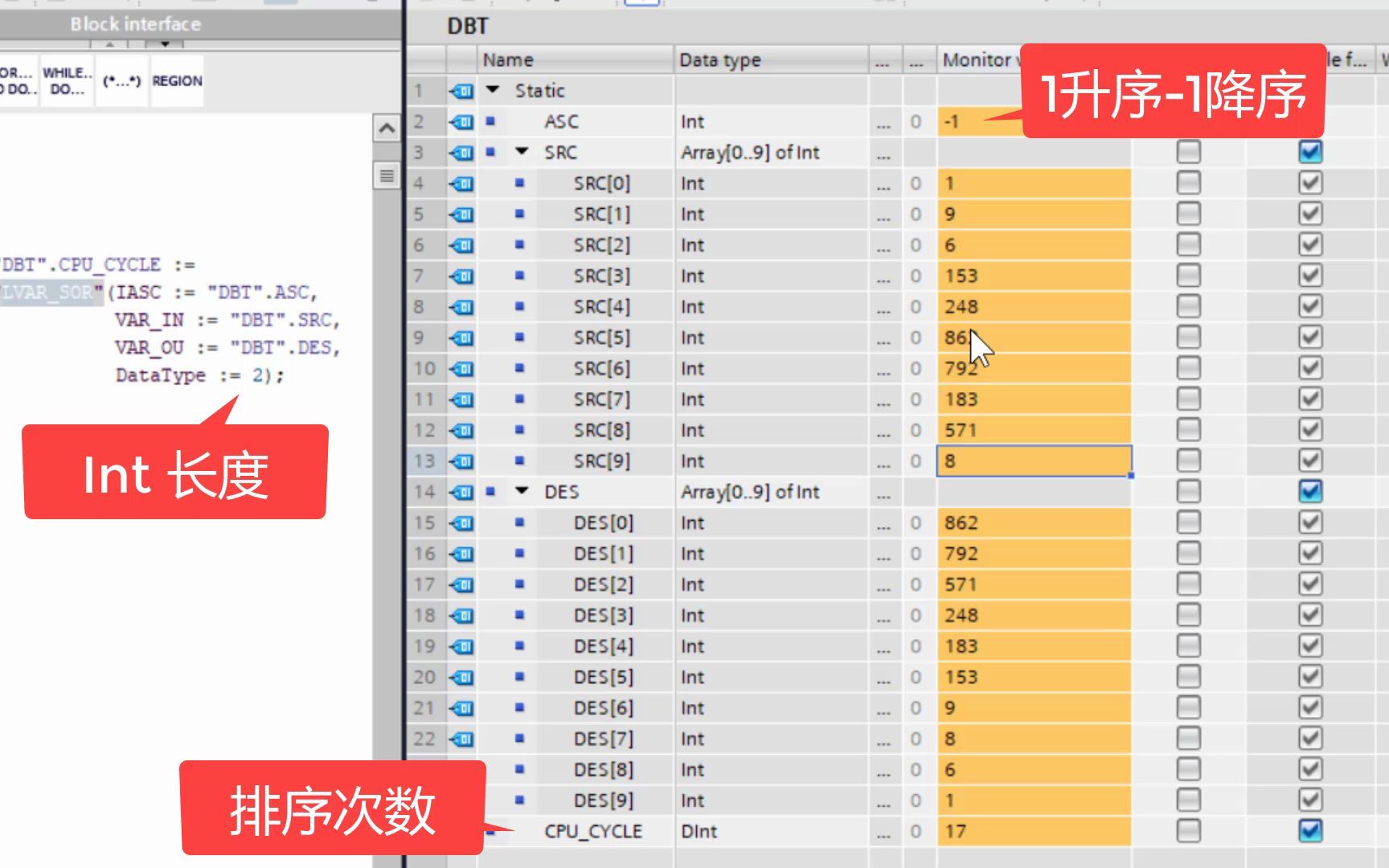Select the DBT editor tab
Screen dimensions: 1389x868
point(469,26)
